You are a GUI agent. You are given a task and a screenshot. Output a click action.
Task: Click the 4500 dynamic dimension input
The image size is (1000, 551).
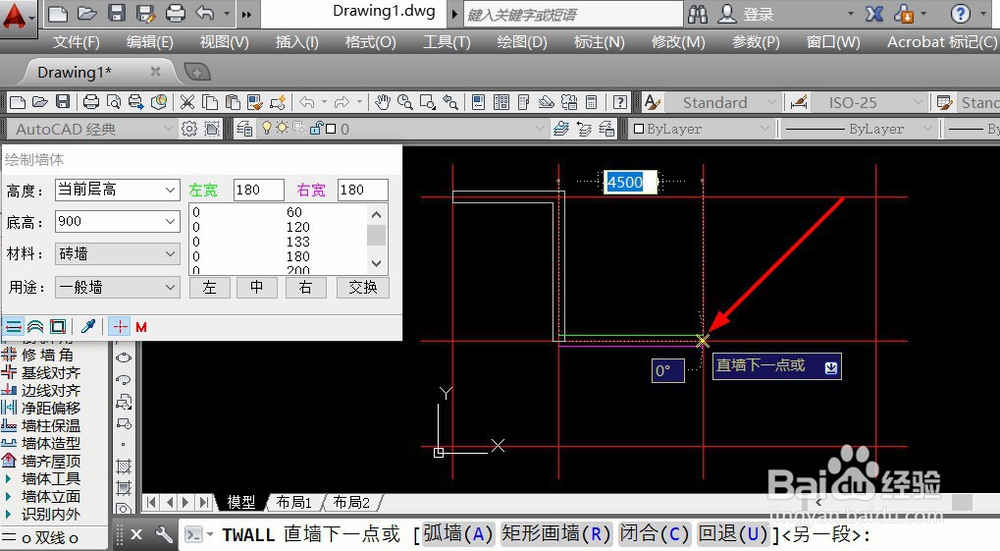point(630,182)
